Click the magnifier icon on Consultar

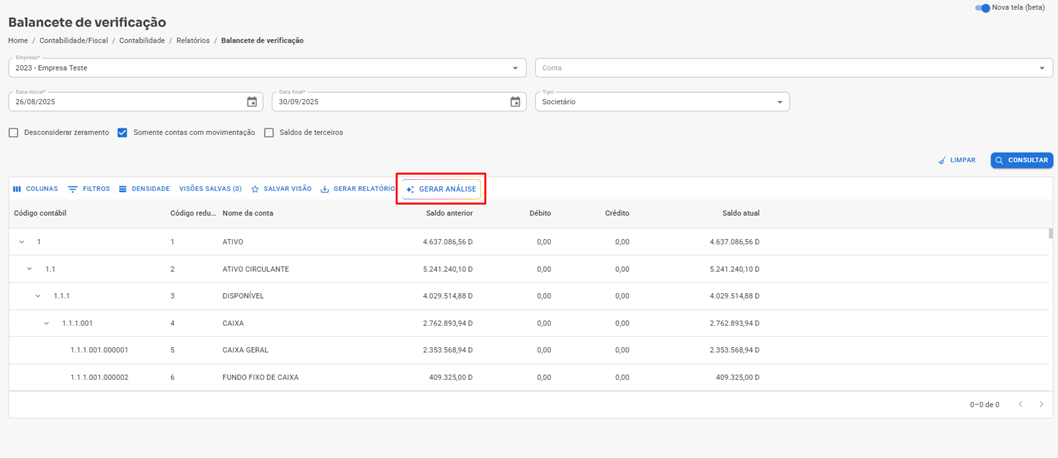[999, 161]
